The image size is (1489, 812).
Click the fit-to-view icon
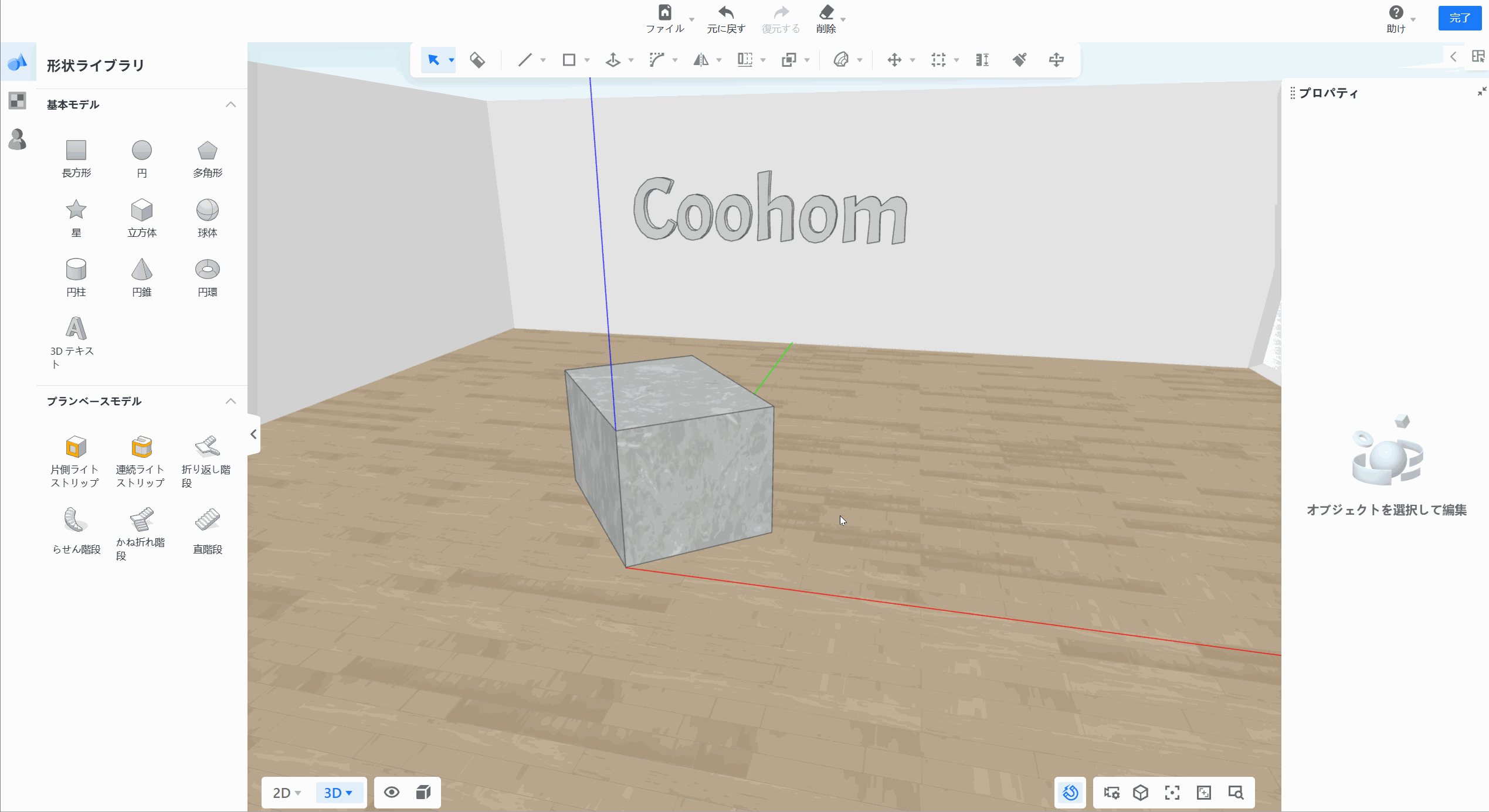coord(1204,793)
